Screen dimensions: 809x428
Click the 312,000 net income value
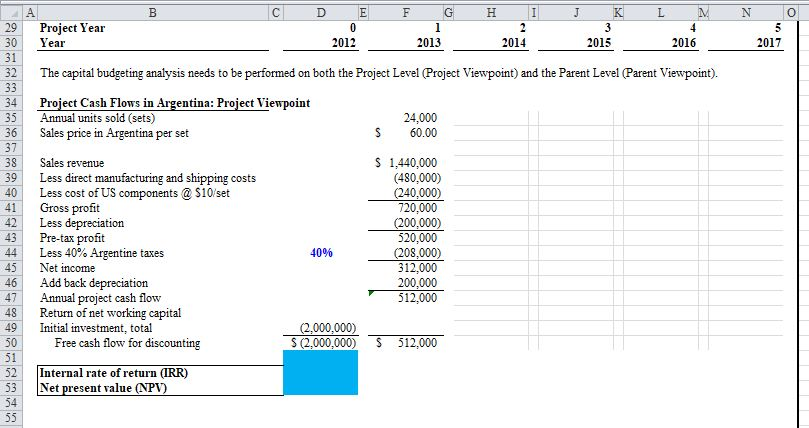(417, 268)
